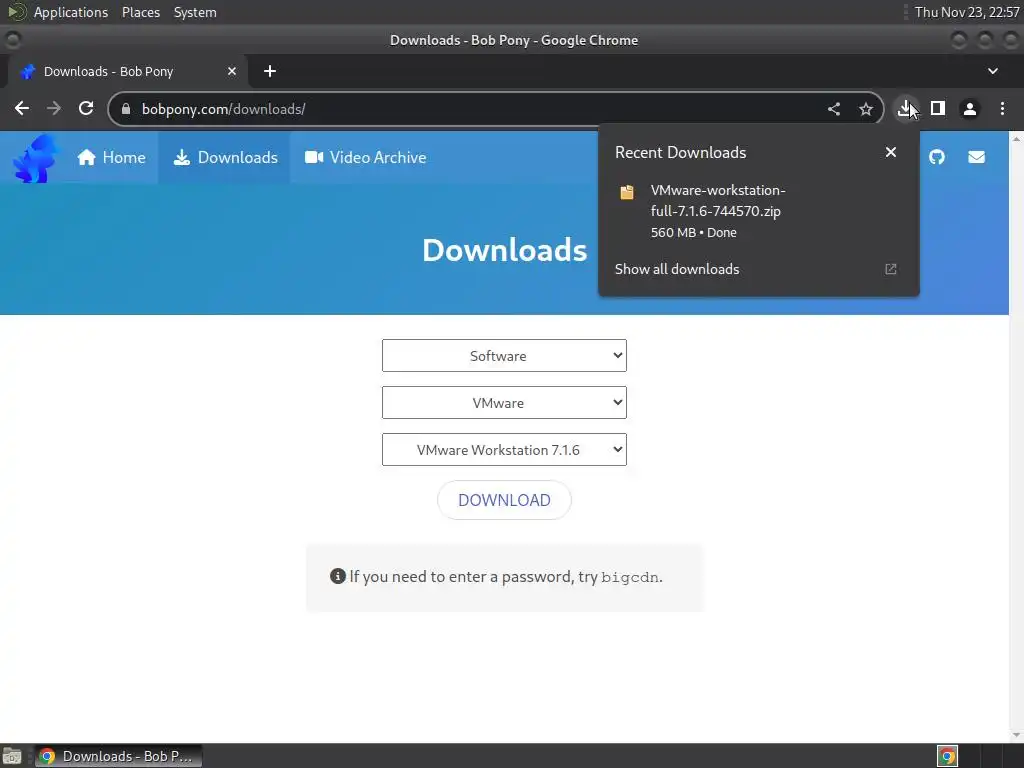
Task: Click the Chrome icon in the system tray
Action: (x=948, y=756)
